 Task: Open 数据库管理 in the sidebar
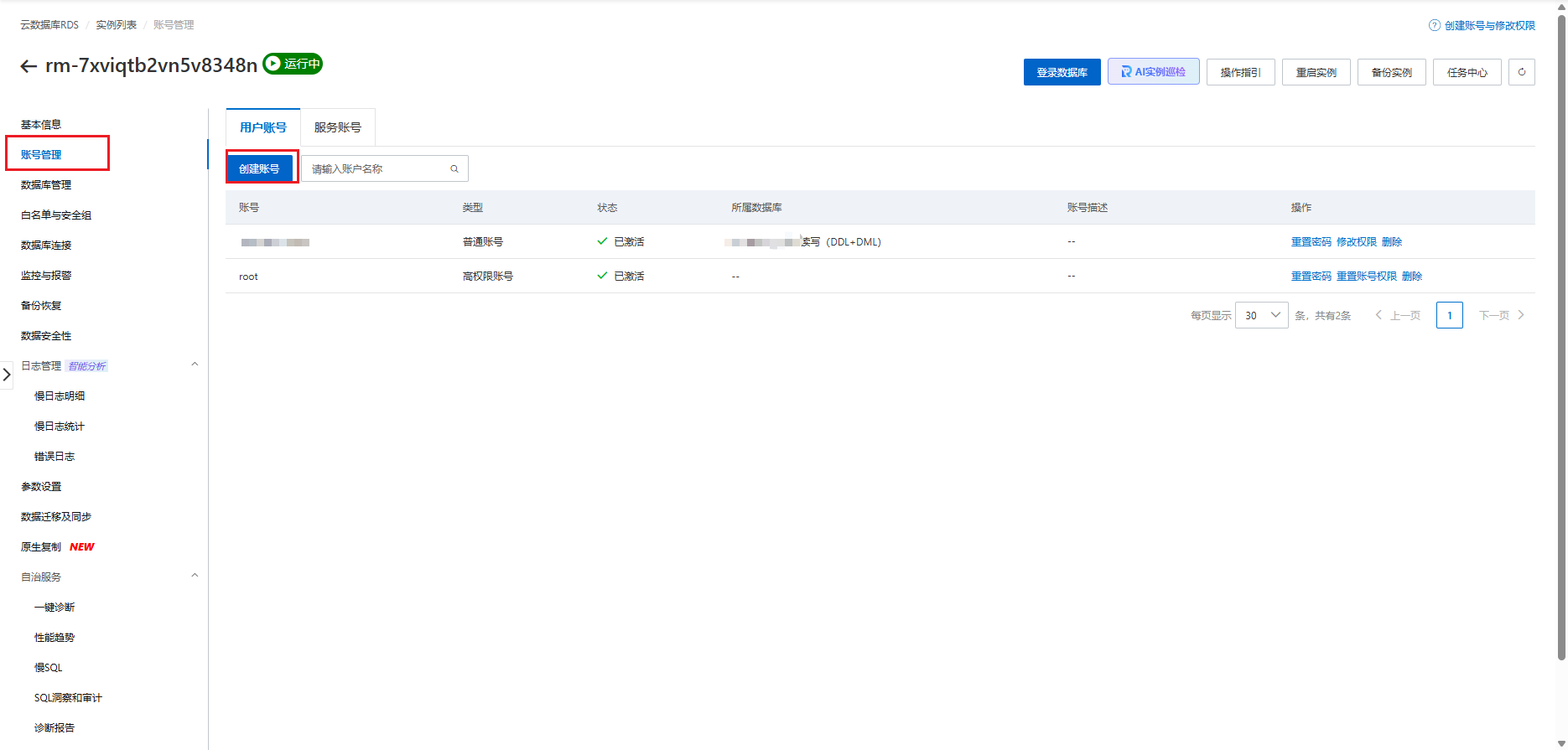[46, 185]
